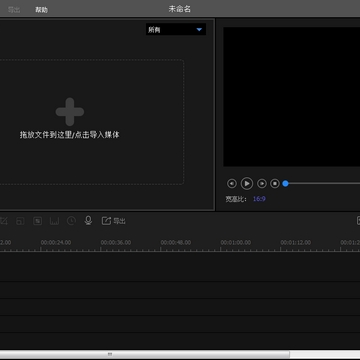Play the preview video

coord(247,183)
